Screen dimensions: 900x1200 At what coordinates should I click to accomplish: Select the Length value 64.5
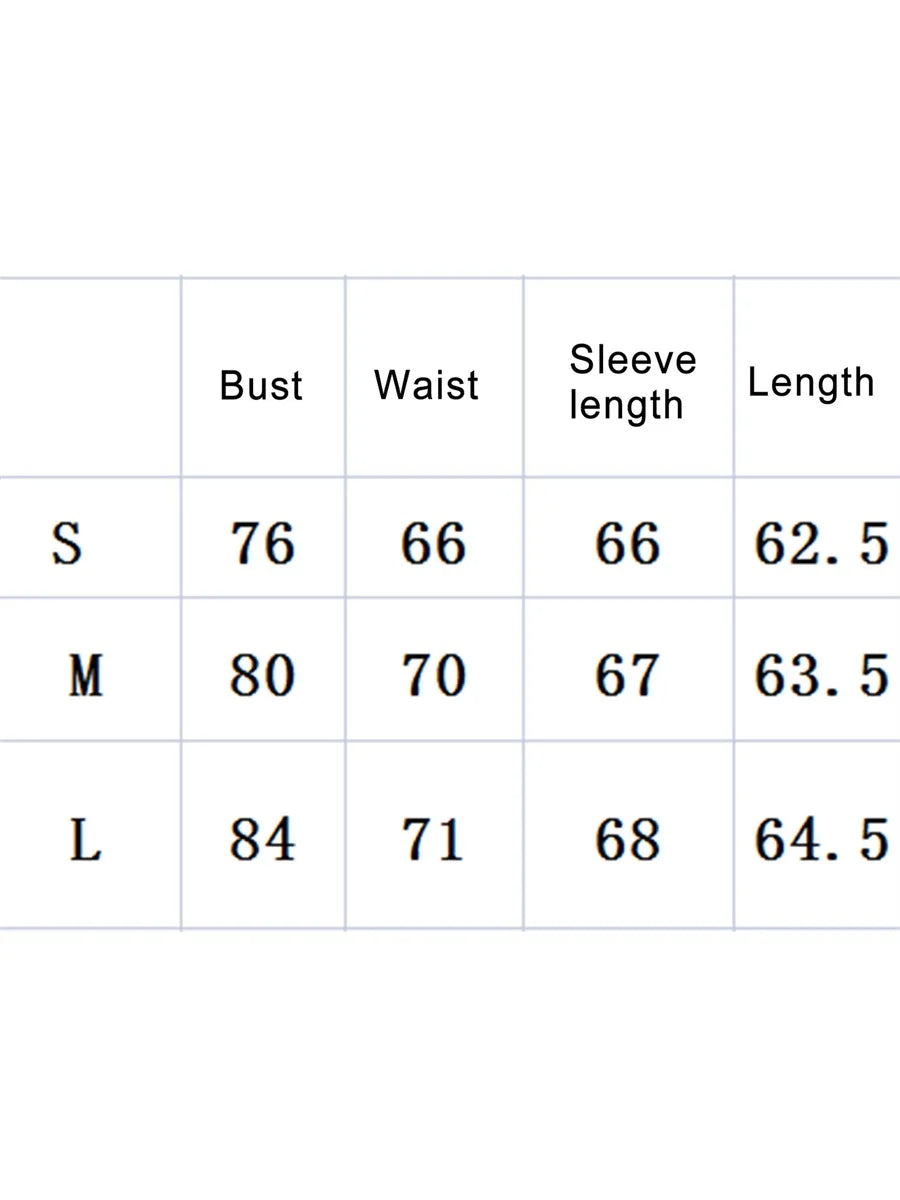[x=820, y=840]
